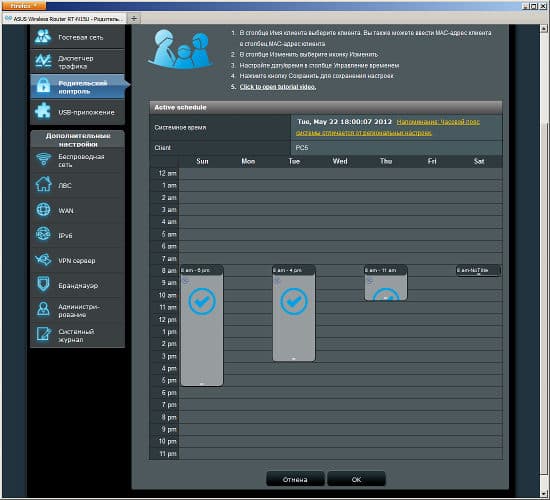The image size is (550, 500).
Task: Click the Системное время label
Action: (180, 127)
